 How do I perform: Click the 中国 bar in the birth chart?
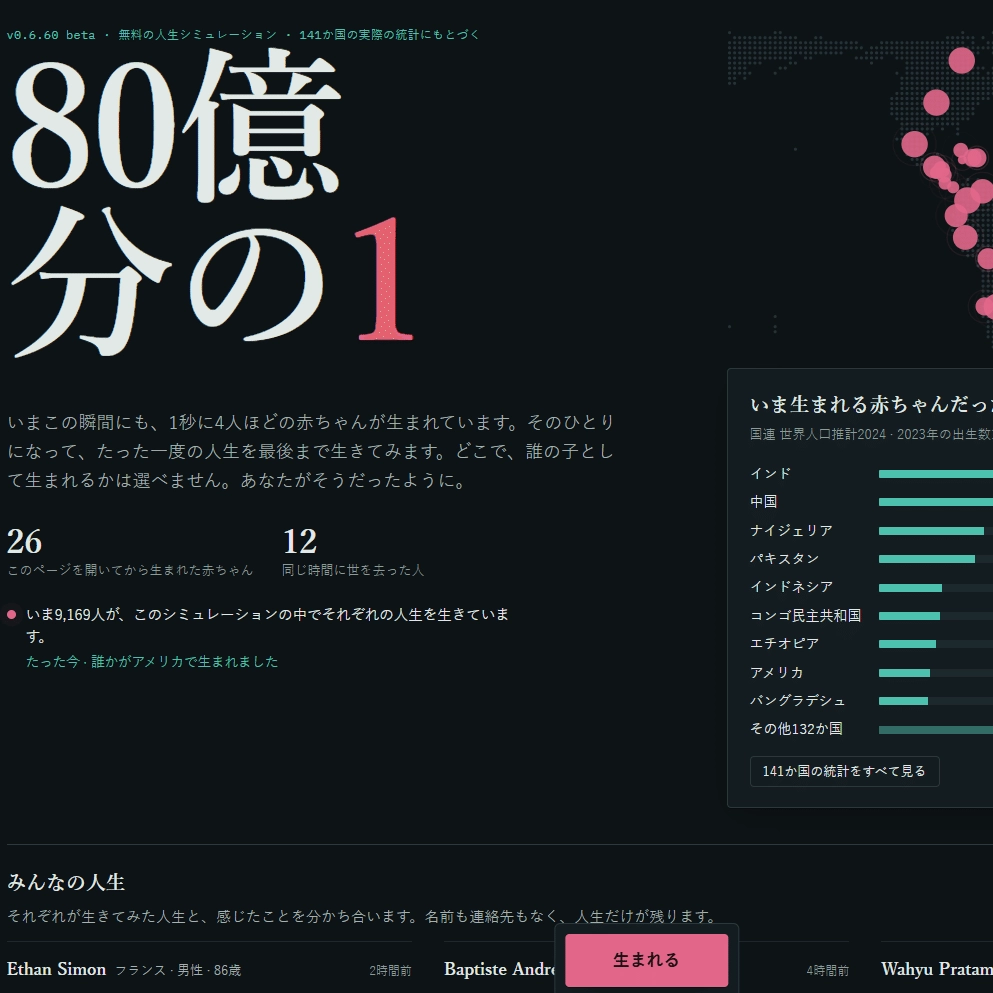click(935, 502)
